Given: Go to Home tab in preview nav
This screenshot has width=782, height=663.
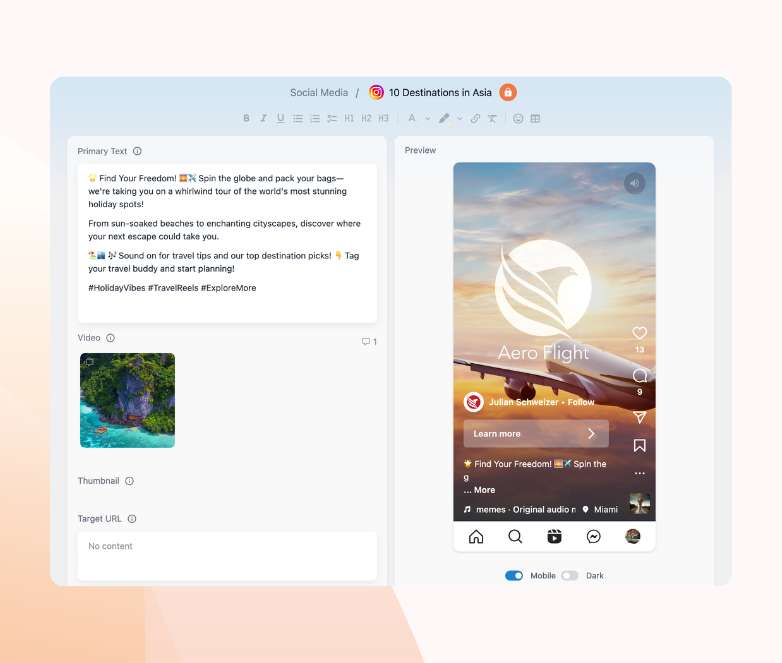Looking at the screenshot, I should tap(476, 536).
